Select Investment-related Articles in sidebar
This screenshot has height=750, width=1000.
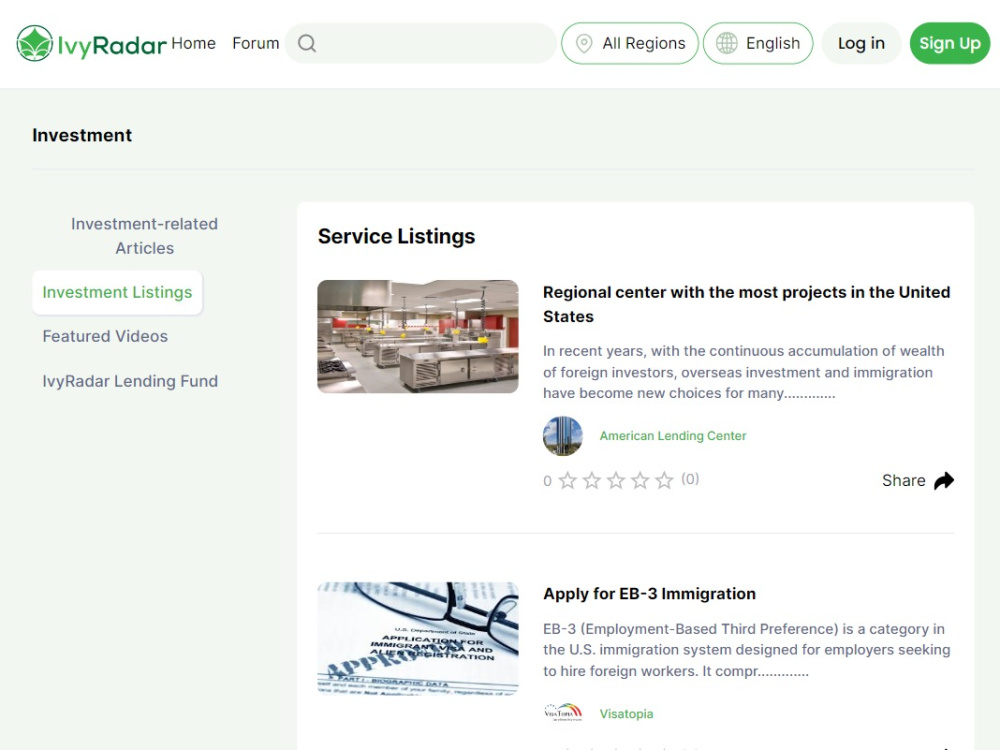pos(145,236)
